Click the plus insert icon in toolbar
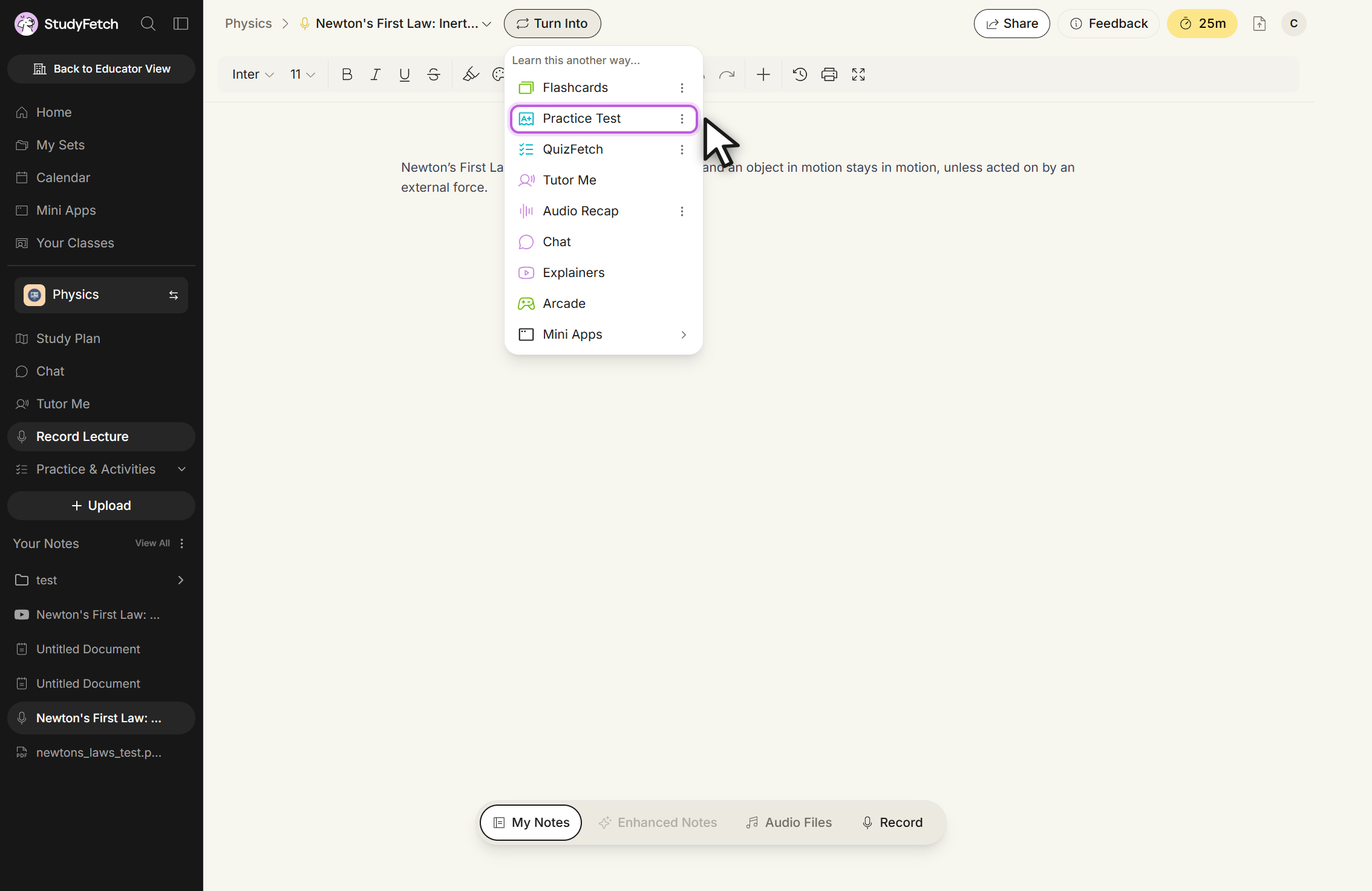1372x891 pixels. click(763, 74)
